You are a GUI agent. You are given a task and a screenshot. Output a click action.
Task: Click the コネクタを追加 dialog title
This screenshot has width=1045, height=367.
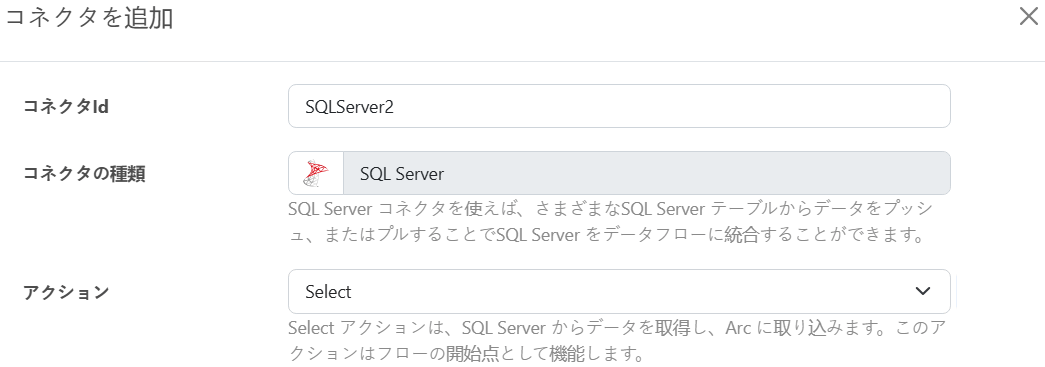(x=89, y=17)
